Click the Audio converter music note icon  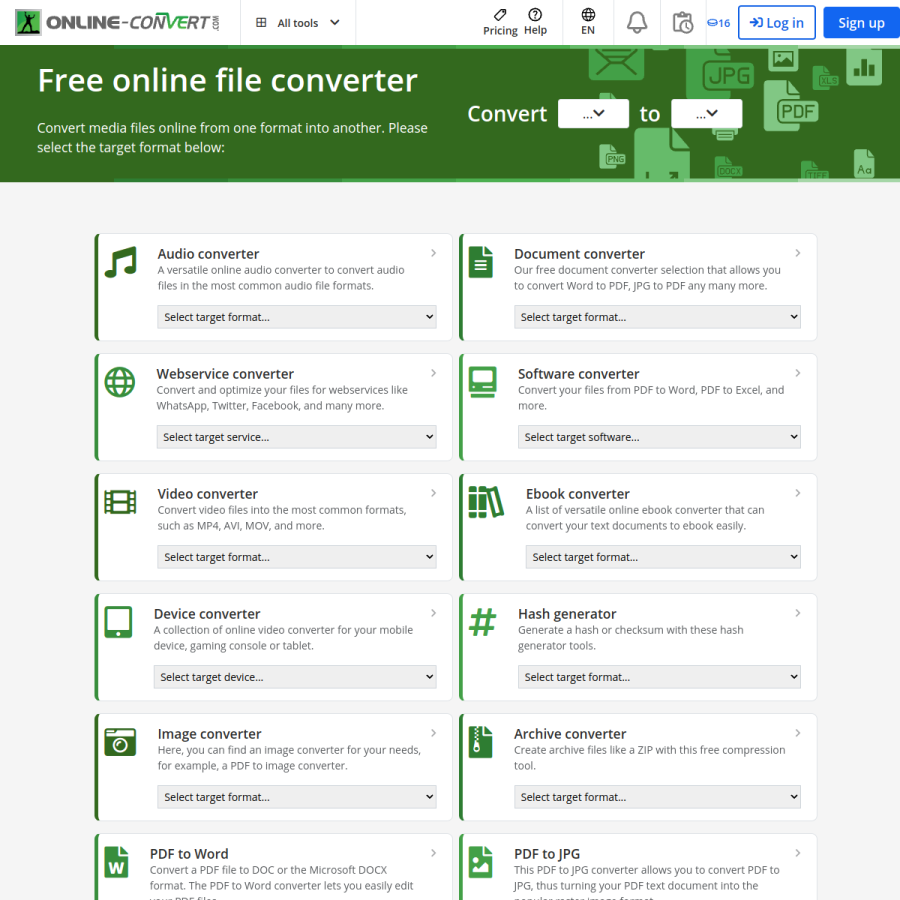(121, 262)
